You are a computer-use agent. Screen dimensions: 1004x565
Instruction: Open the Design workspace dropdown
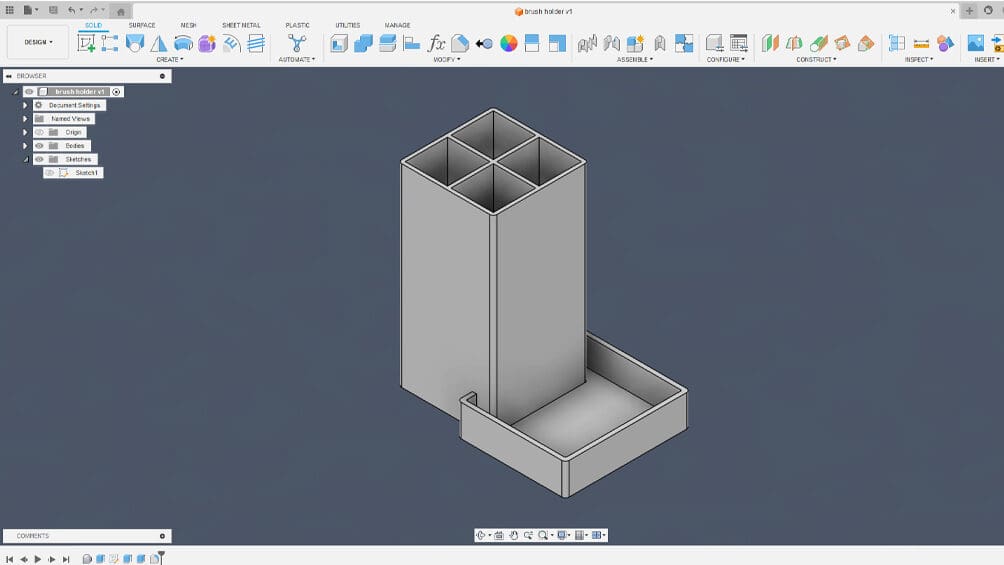tap(38, 42)
